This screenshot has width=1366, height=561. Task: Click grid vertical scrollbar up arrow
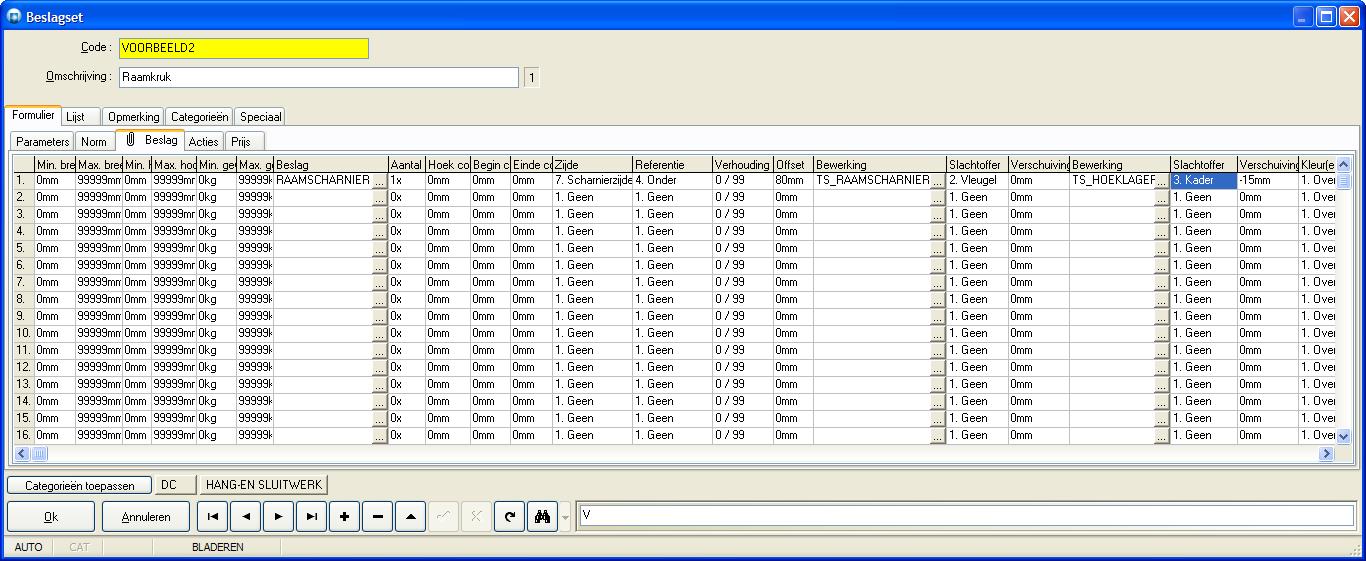click(1343, 164)
